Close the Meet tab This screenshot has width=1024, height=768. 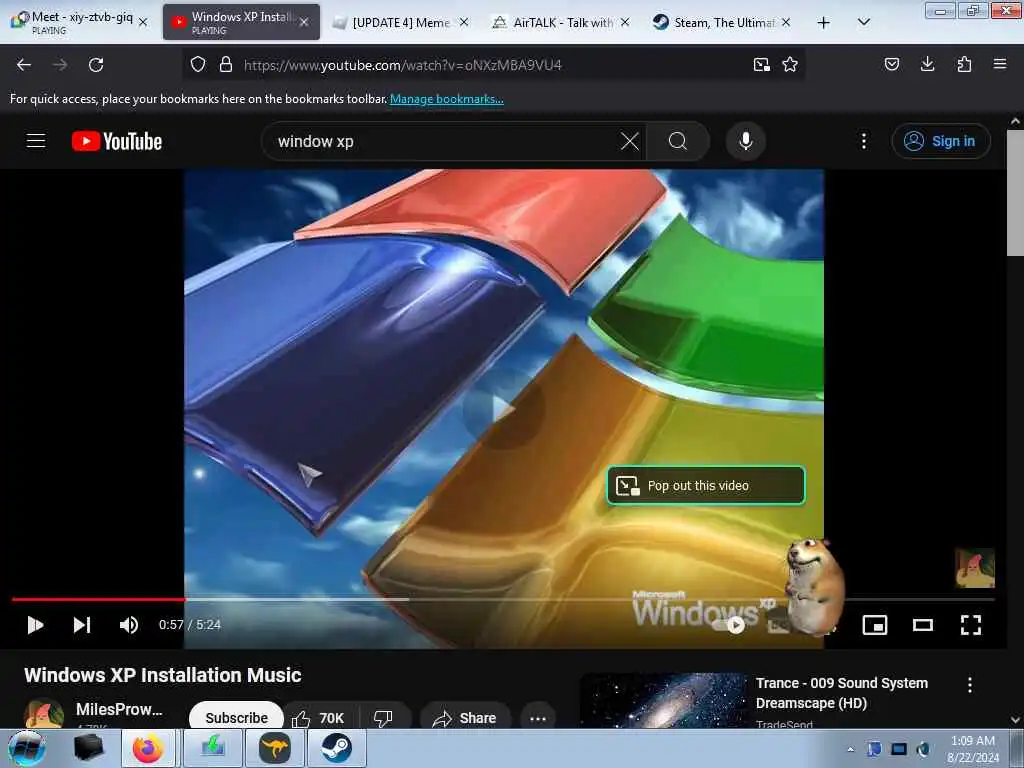(143, 22)
